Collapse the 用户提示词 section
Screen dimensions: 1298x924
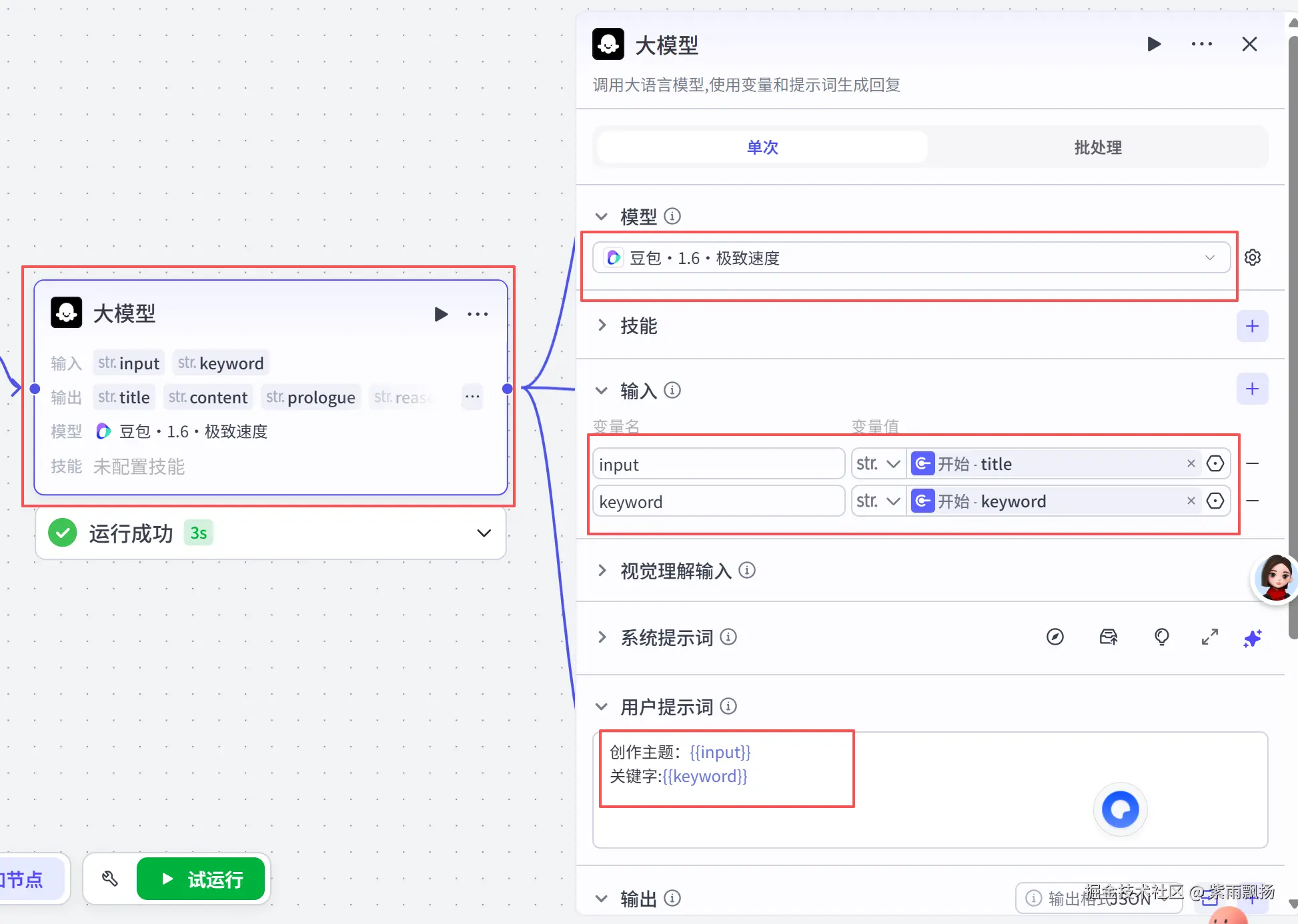602,707
